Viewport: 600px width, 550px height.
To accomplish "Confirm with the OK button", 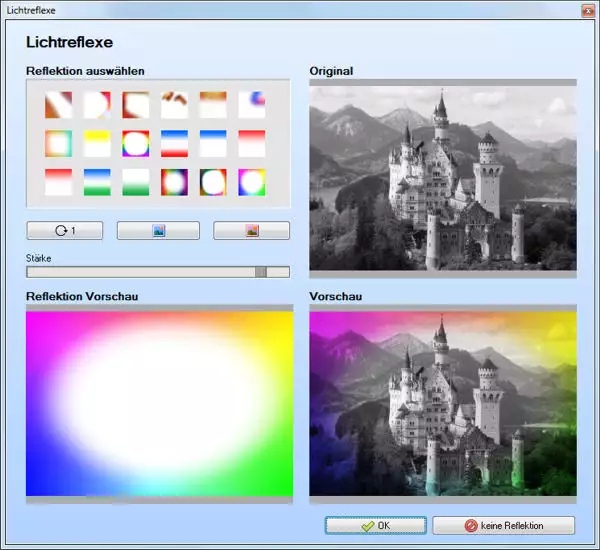I will click(376, 525).
